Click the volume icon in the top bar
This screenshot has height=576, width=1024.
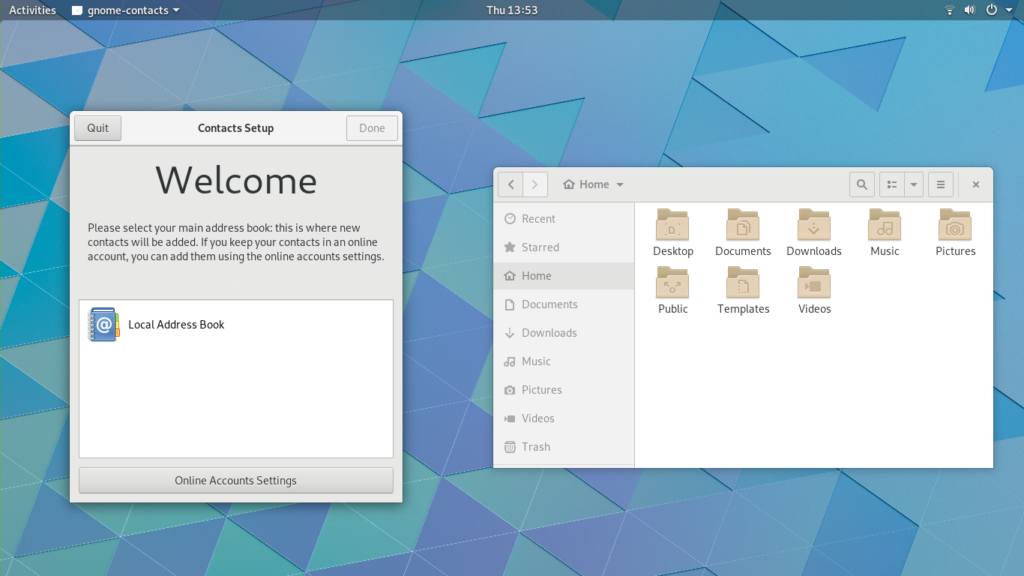tap(968, 10)
